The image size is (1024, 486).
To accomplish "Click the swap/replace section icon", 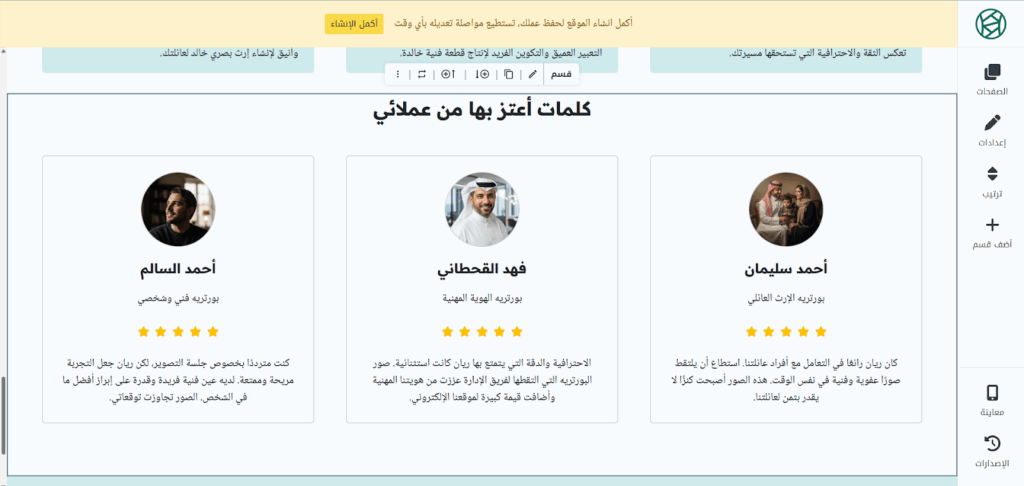I will pos(421,75).
